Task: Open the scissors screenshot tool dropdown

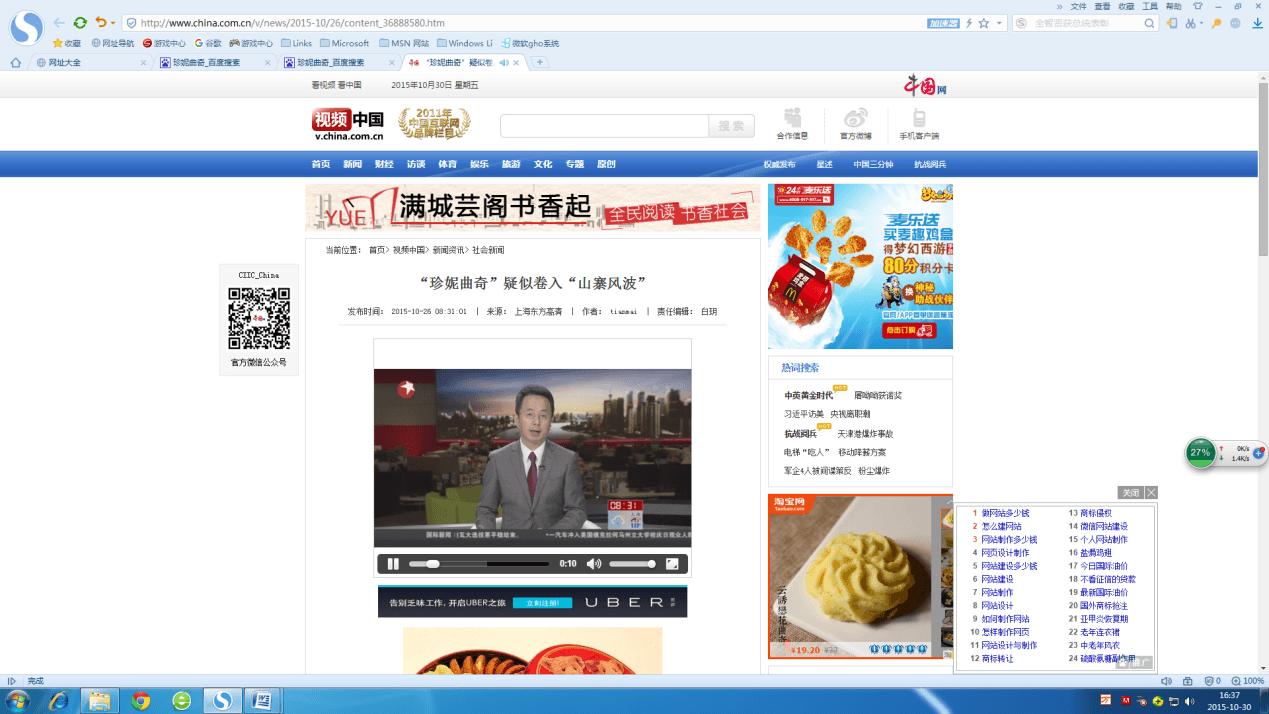Action: pos(1201,24)
